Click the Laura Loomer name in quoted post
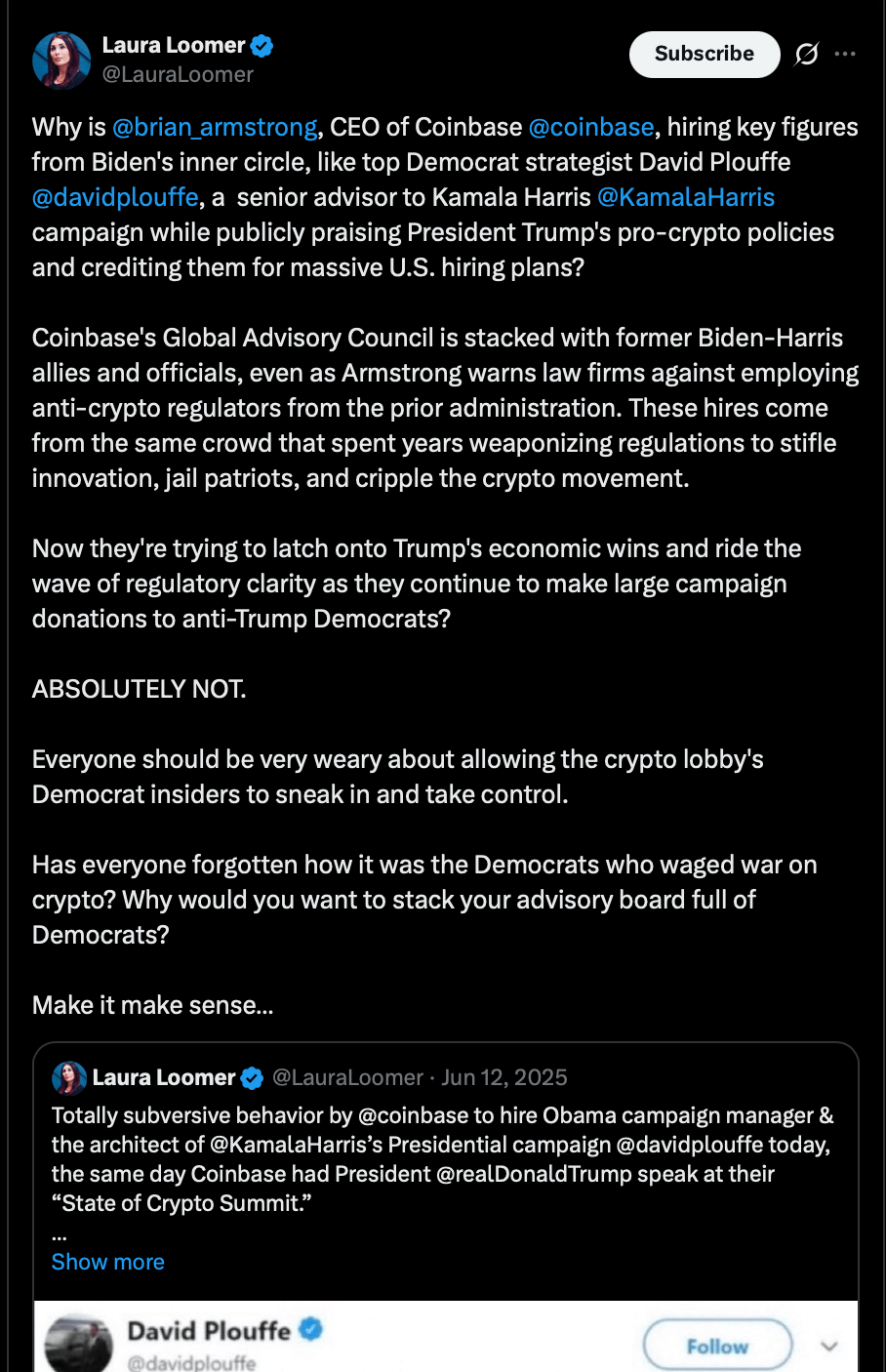Screen dimensions: 886x1372 coord(164,1077)
